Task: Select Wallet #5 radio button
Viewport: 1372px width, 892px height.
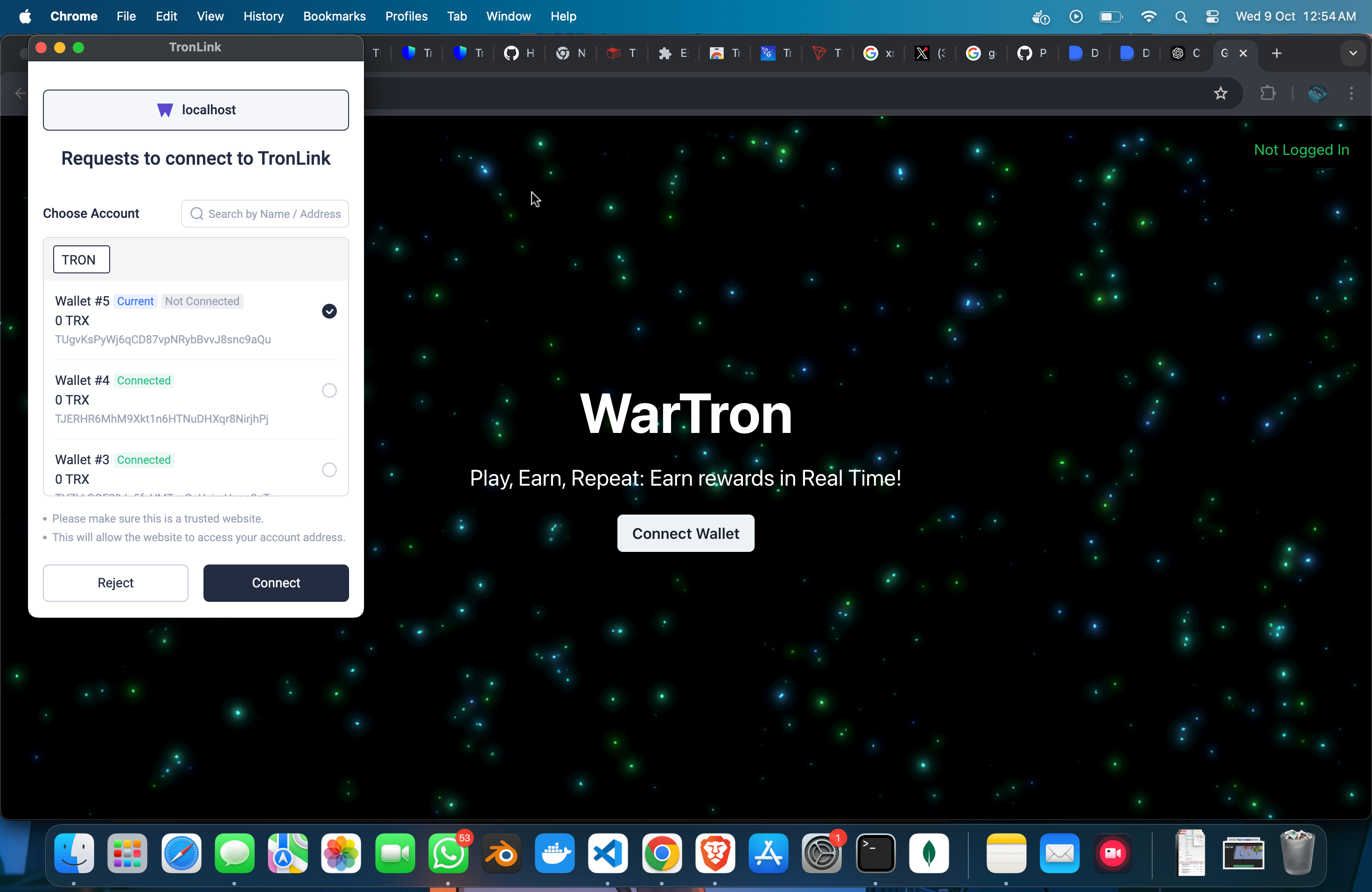Action: point(329,311)
